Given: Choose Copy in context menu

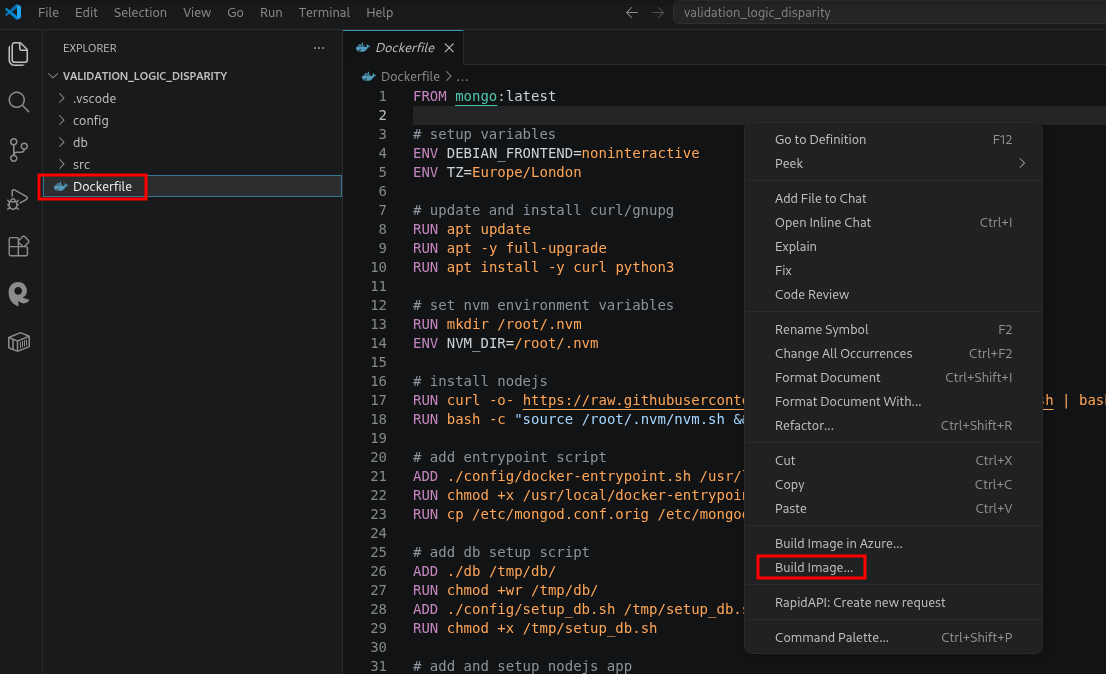Looking at the screenshot, I should tap(893, 485).
